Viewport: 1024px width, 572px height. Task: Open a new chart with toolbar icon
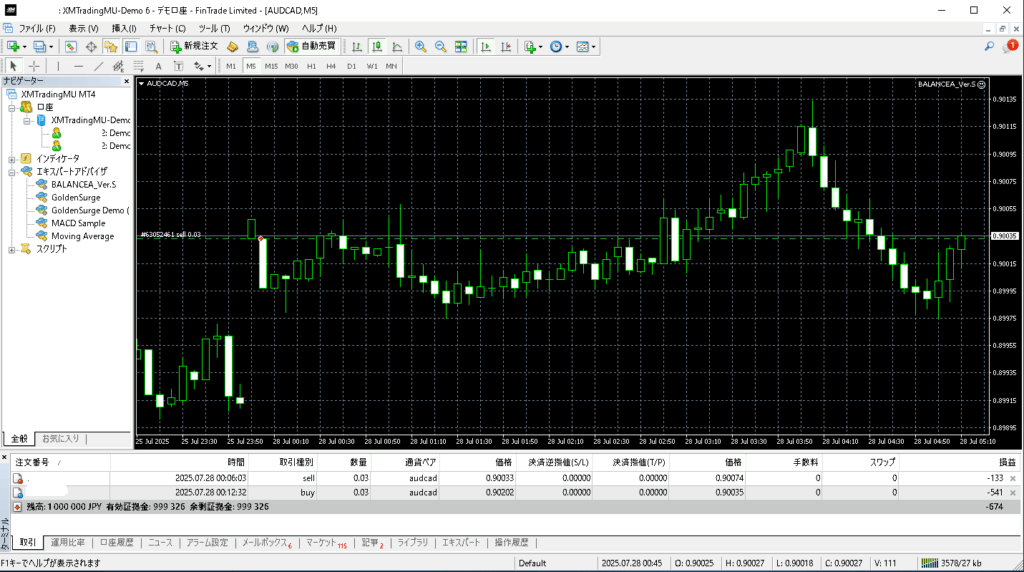click(x=13, y=46)
